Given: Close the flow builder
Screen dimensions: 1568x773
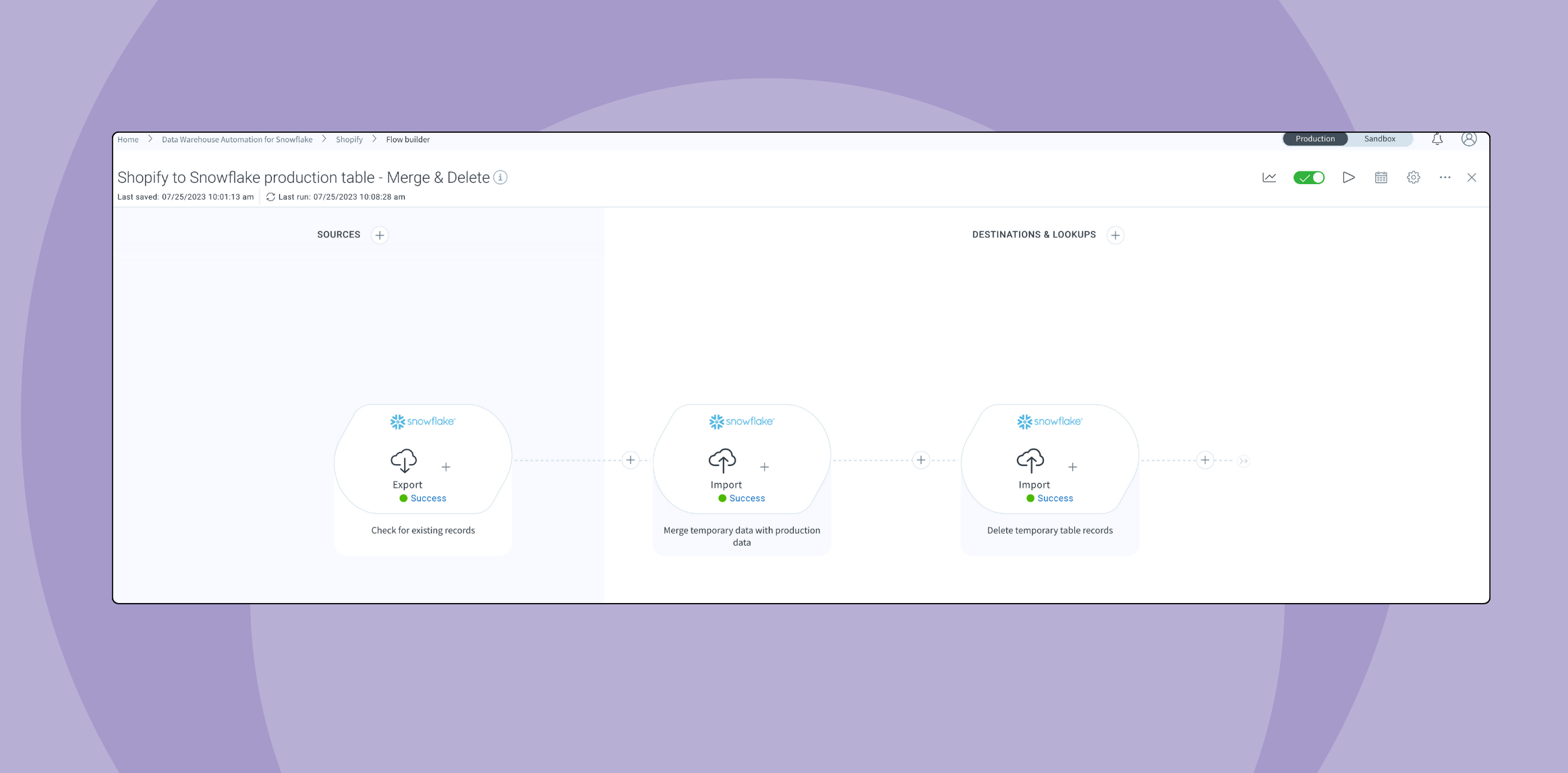Looking at the screenshot, I should pos(1472,177).
